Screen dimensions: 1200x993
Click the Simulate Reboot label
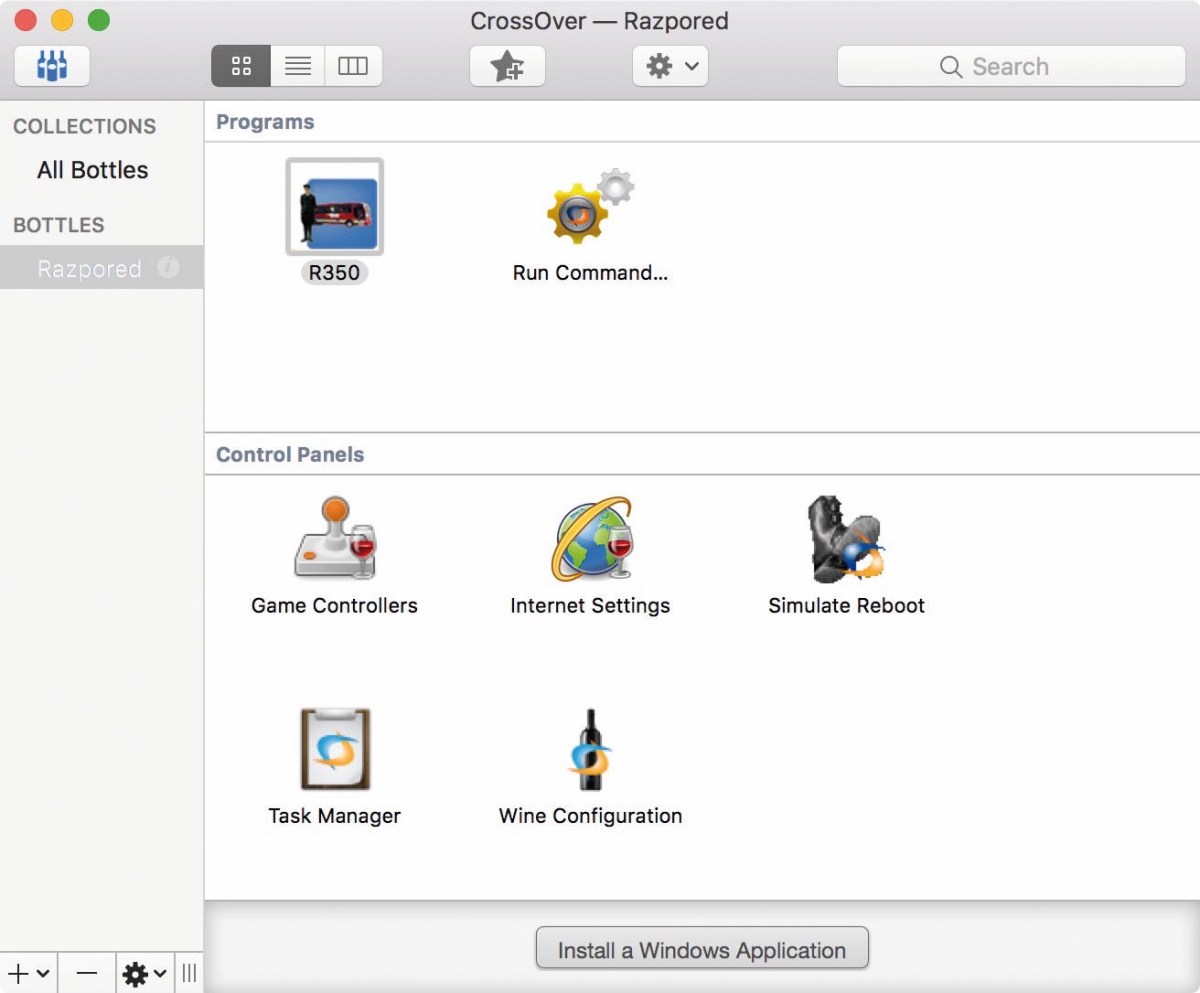846,605
